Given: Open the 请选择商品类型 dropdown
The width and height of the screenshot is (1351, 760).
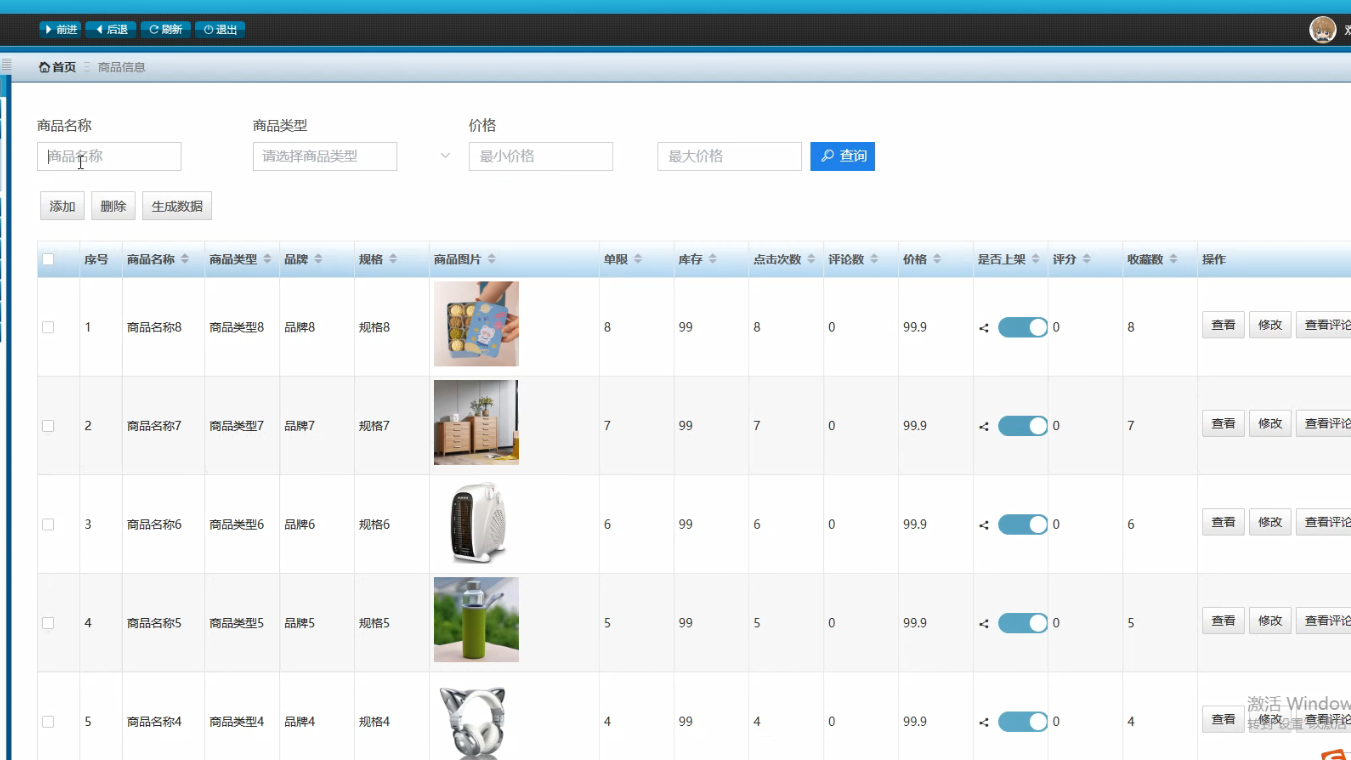Looking at the screenshot, I should click(325, 156).
